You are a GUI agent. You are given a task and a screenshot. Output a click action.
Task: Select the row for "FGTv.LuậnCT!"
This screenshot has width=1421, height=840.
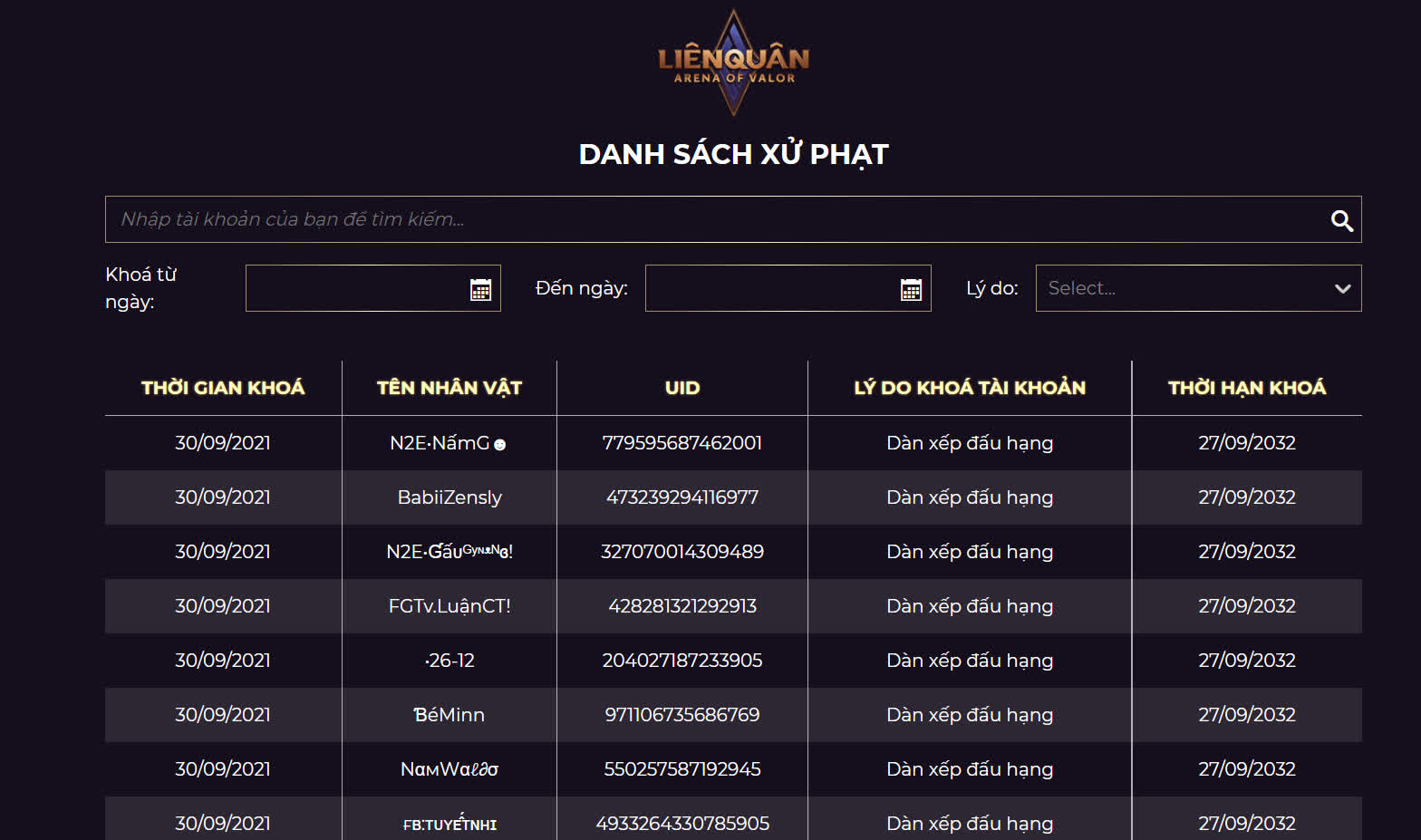(448, 605)
